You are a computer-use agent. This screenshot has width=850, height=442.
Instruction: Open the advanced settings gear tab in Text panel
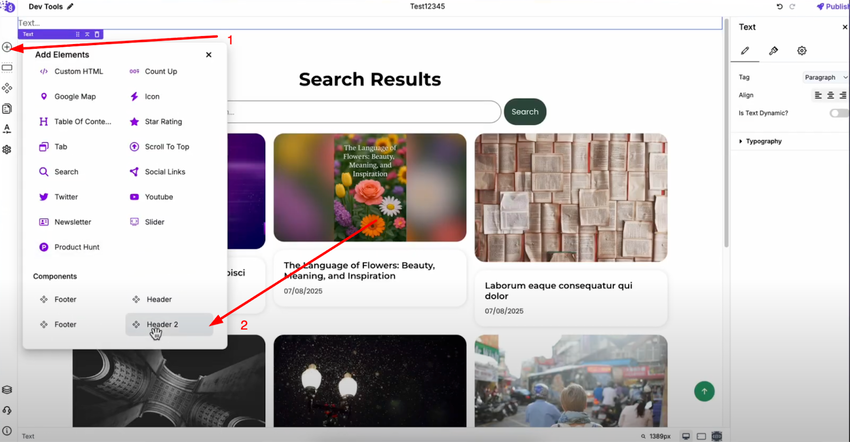pyautogui.click(x=802, y=50)
